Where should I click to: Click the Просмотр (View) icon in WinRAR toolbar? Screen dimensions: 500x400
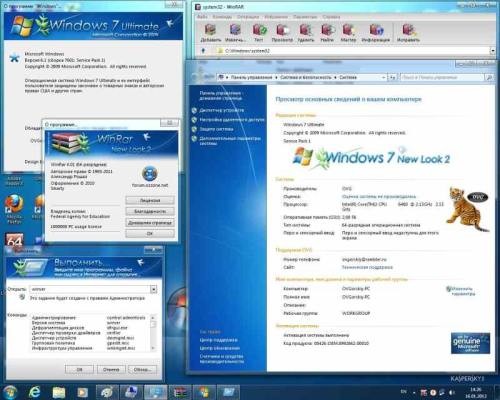click(282, 33)
